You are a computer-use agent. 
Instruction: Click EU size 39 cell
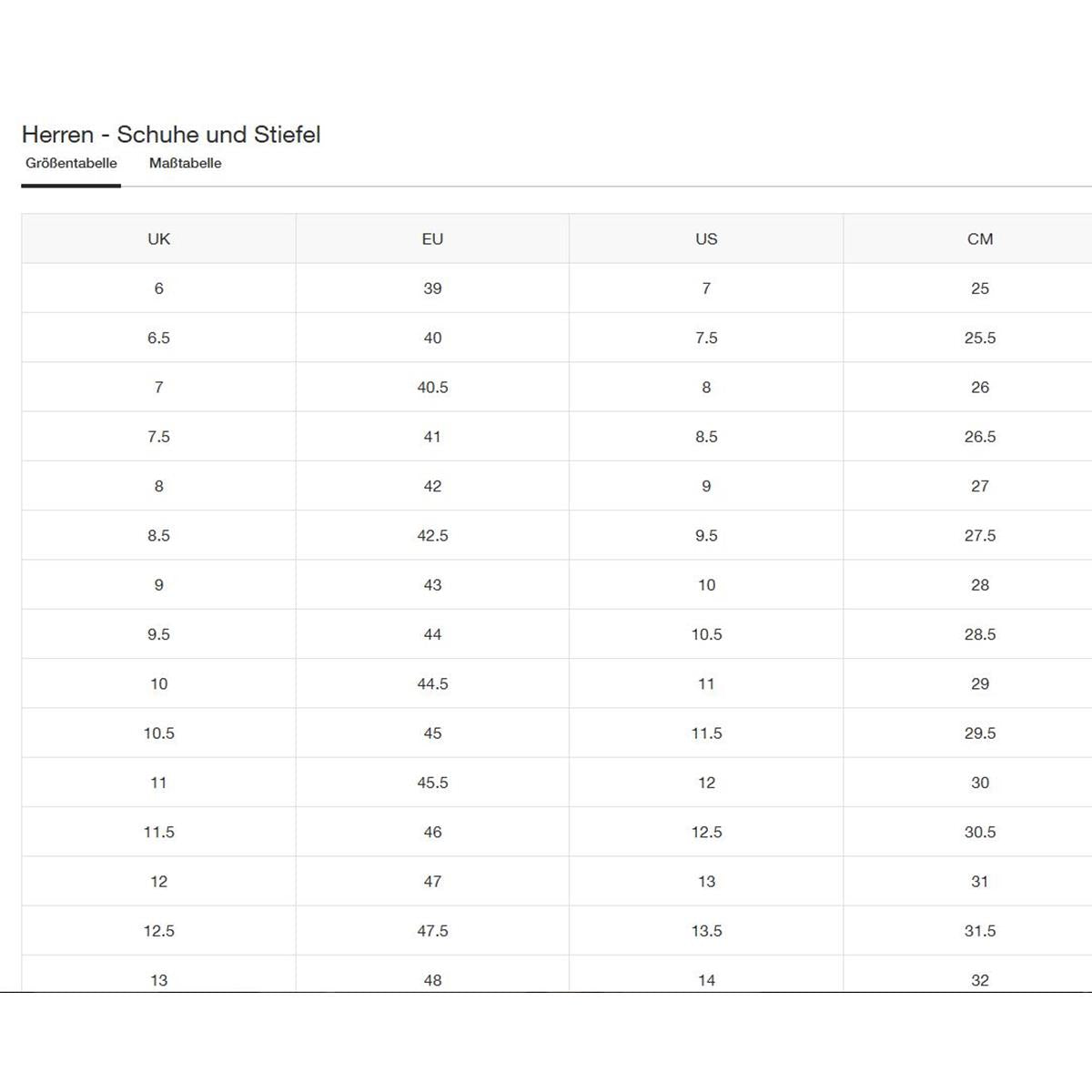(x=432, y=288)
